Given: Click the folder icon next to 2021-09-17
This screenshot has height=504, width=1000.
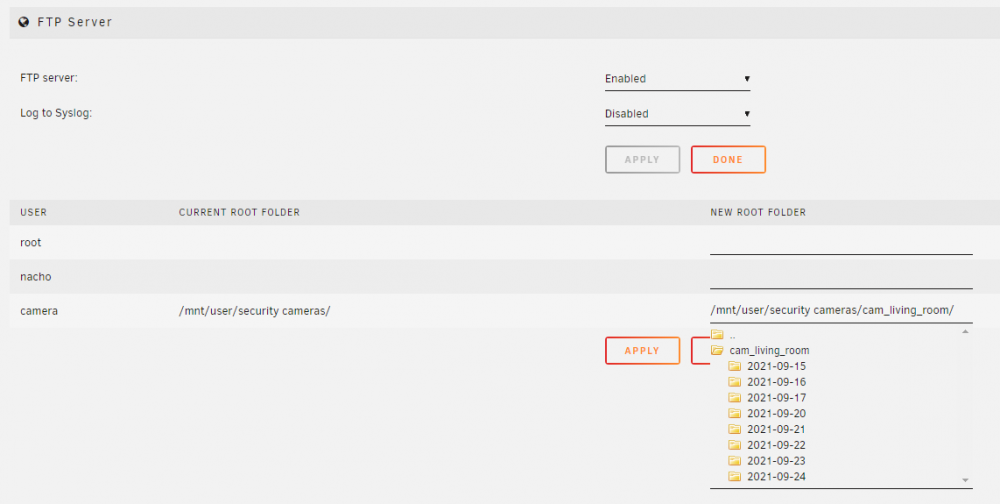Looking at the screenshot, I should (x=735, y=397).
